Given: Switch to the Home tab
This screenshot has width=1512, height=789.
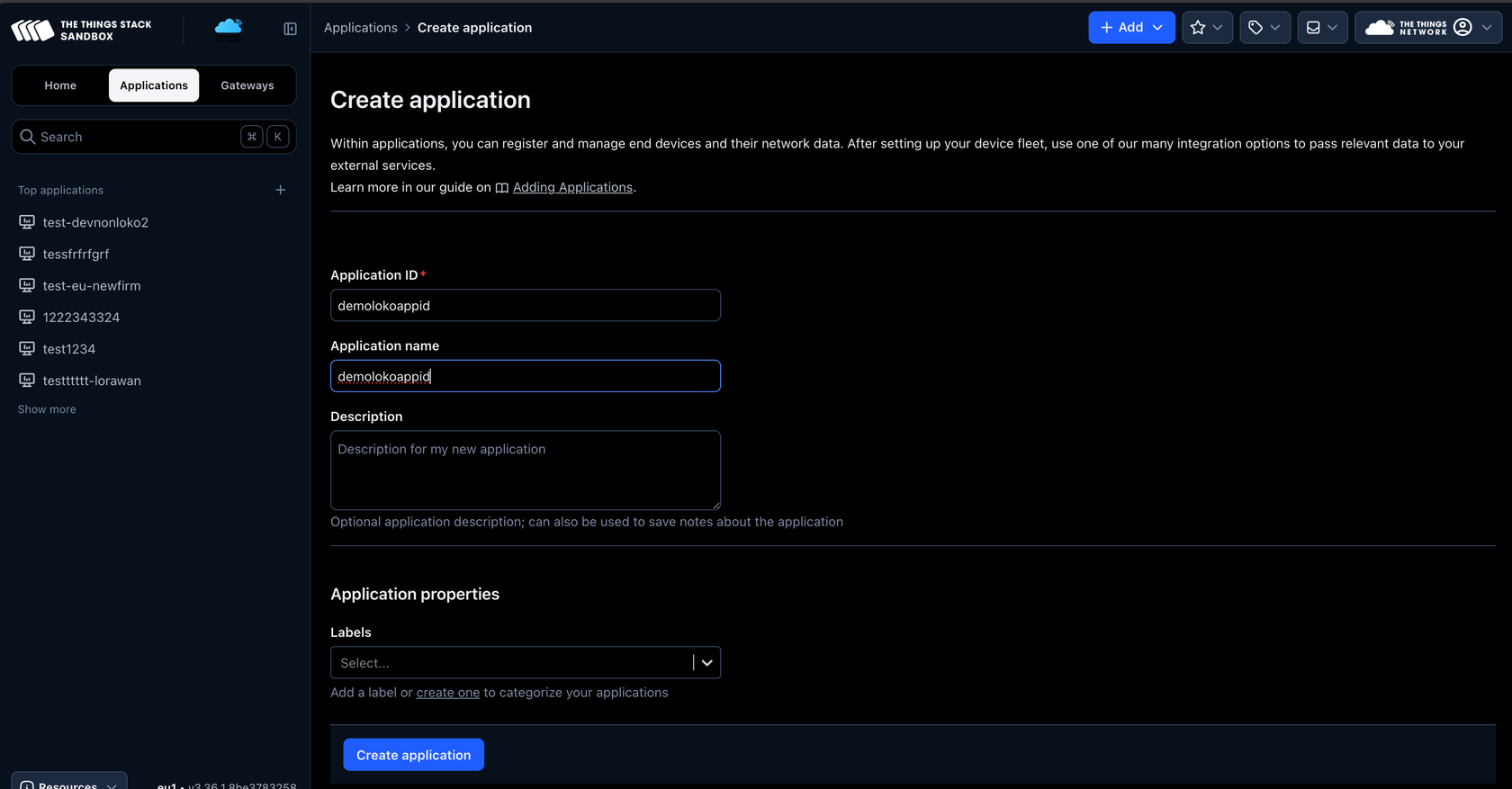Looking at the screenshot, I should point(60,85).
